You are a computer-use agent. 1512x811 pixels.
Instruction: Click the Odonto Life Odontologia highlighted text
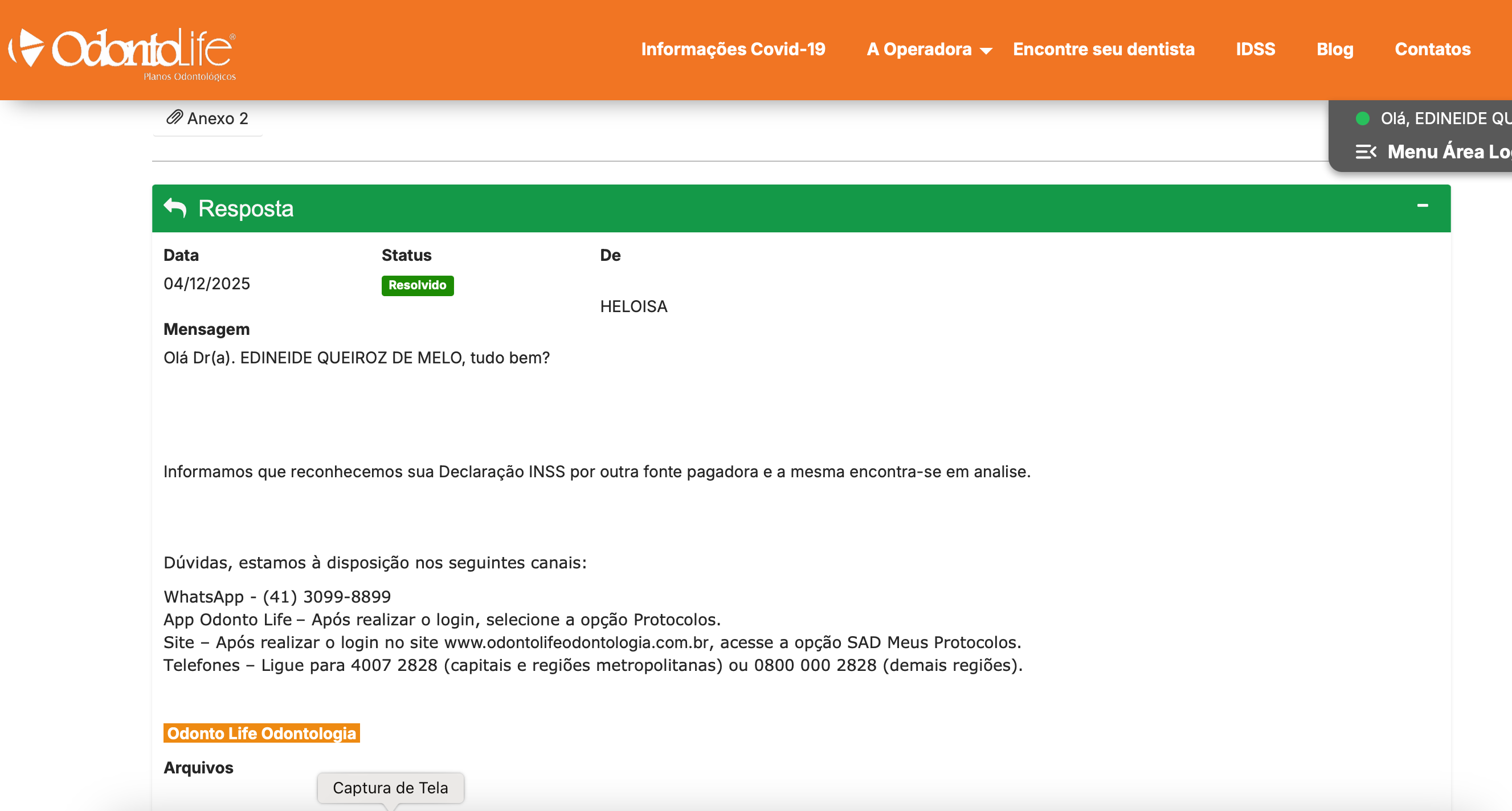point(261,733)
